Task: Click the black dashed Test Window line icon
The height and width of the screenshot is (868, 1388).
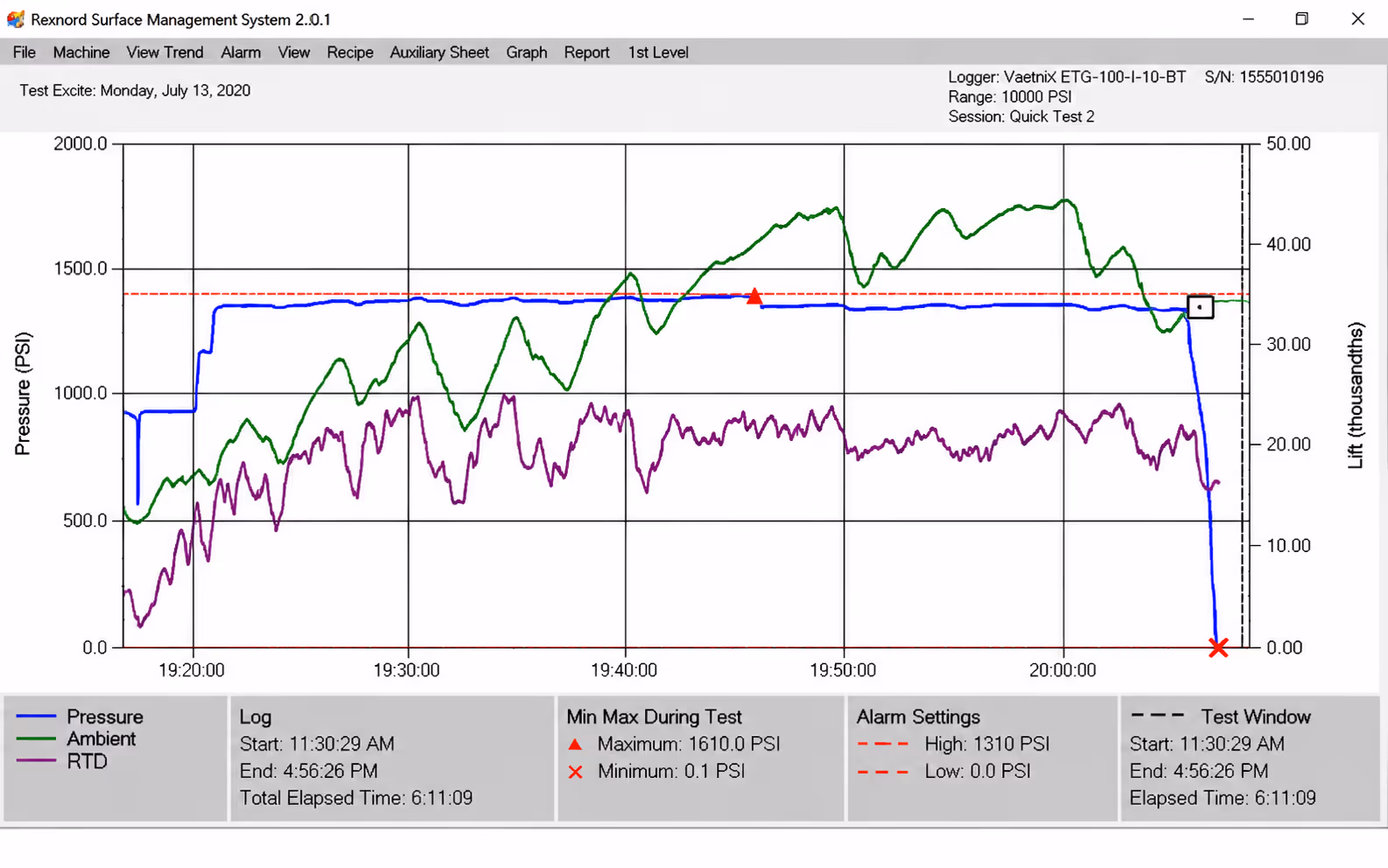Action: tap(1157, 716)
